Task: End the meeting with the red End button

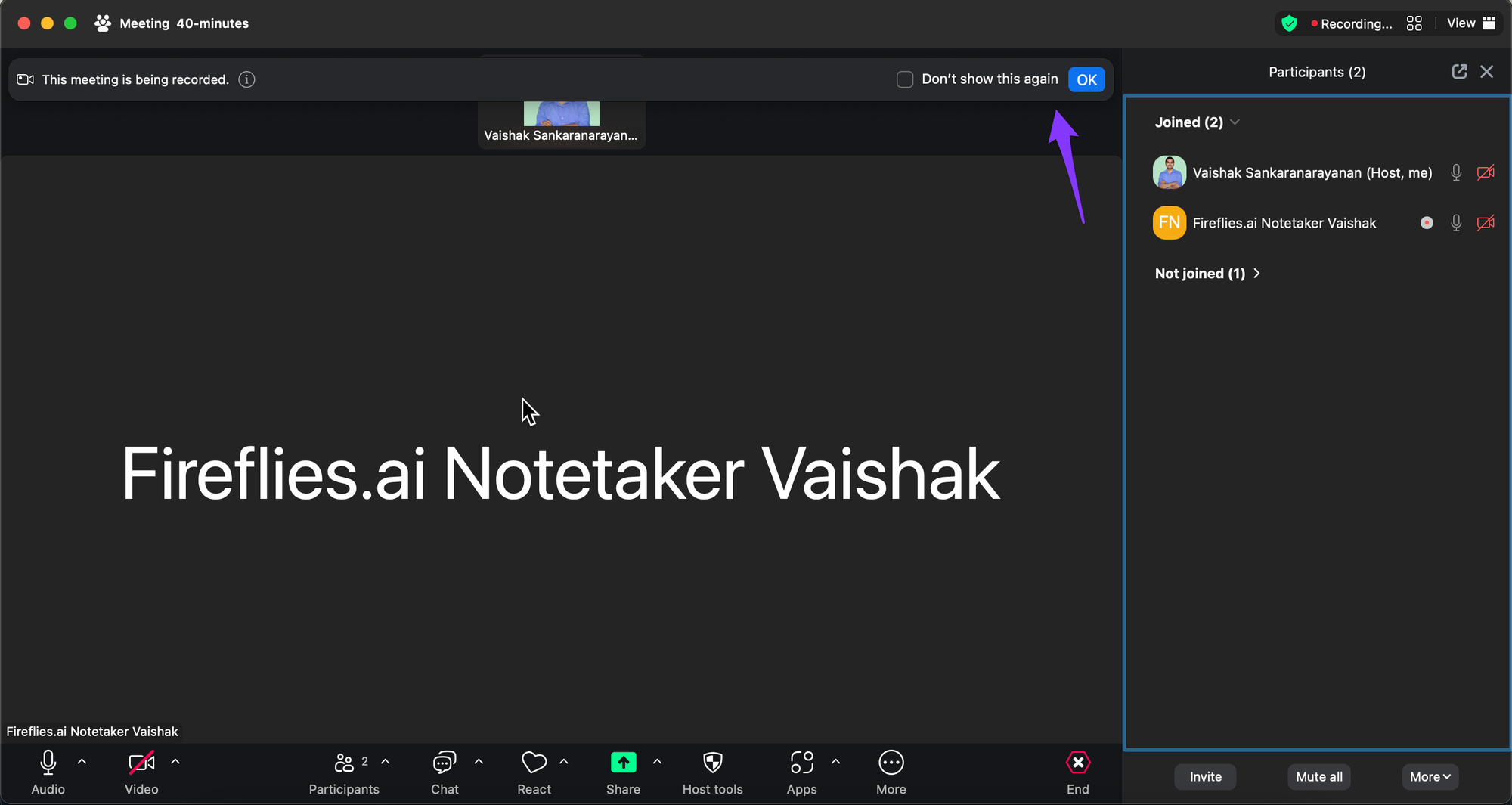Action: (1078, 772)
